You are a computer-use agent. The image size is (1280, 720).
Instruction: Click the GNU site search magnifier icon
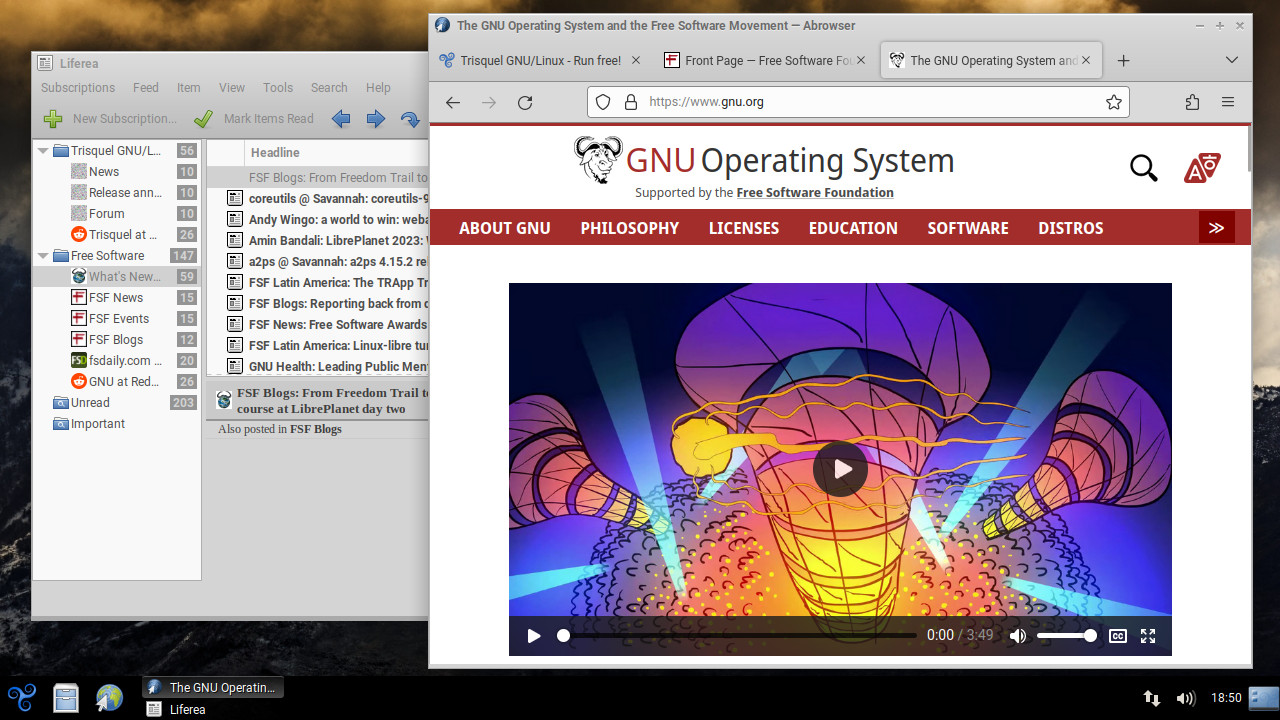[1143, 168]
